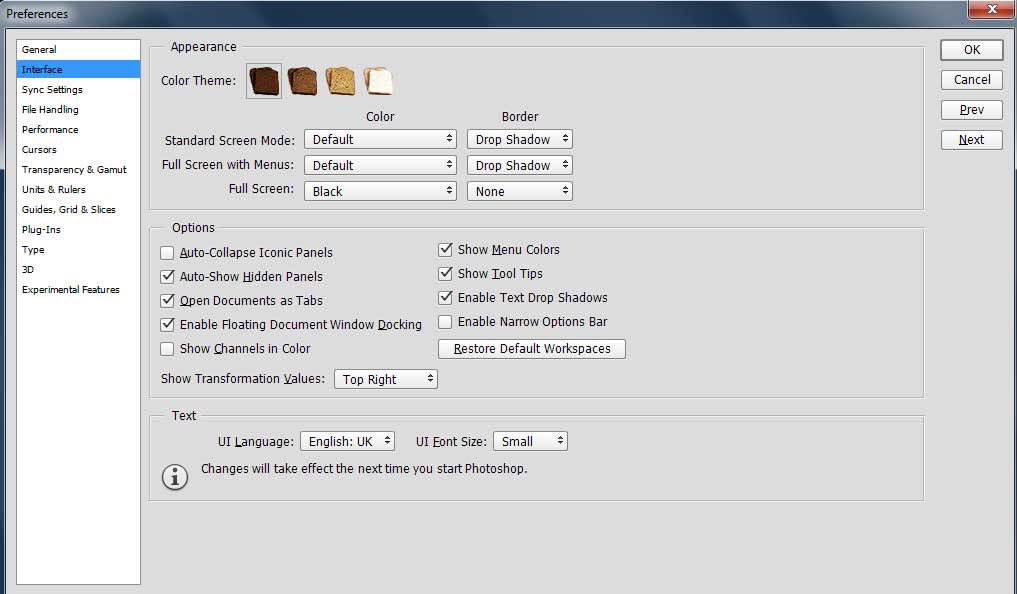The width and height of the screenshot is (1017, 594).
Task: Disable Floating Document Window Docking
Action: [x=167, y=325]
